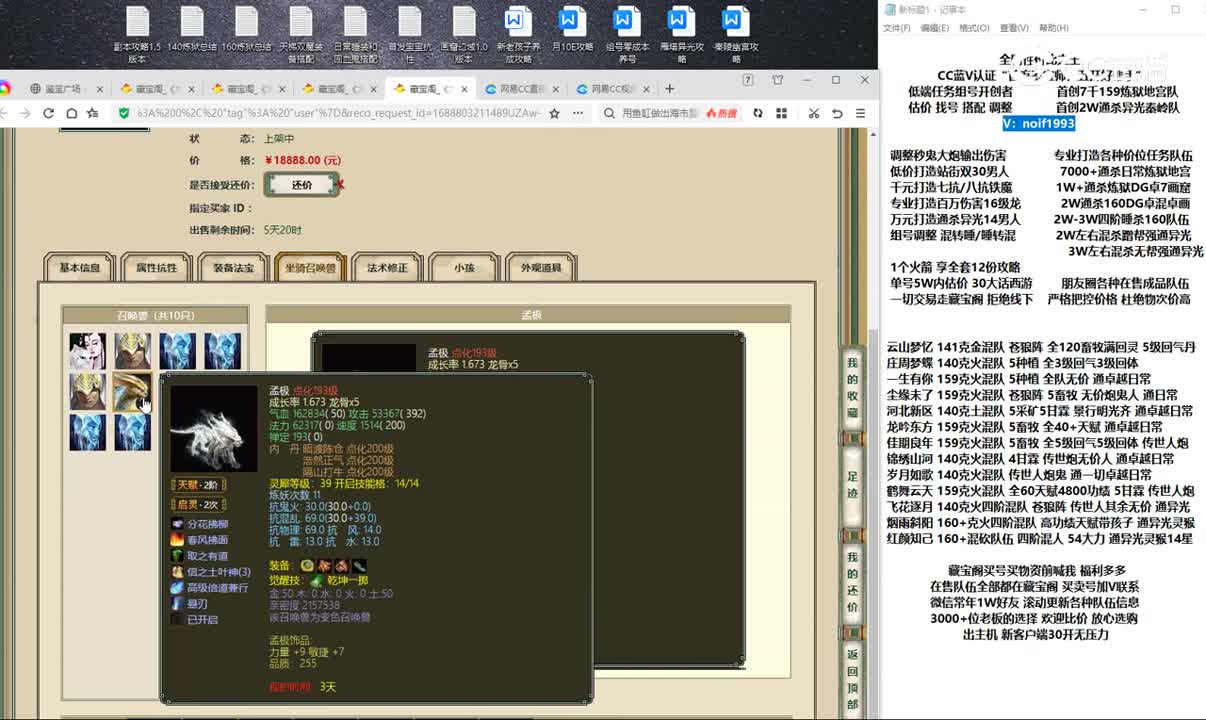This screenshot has height=720, width=1206.
Task: Click the first equipment icon beside 装备
Action: click(x=306, y=566)
